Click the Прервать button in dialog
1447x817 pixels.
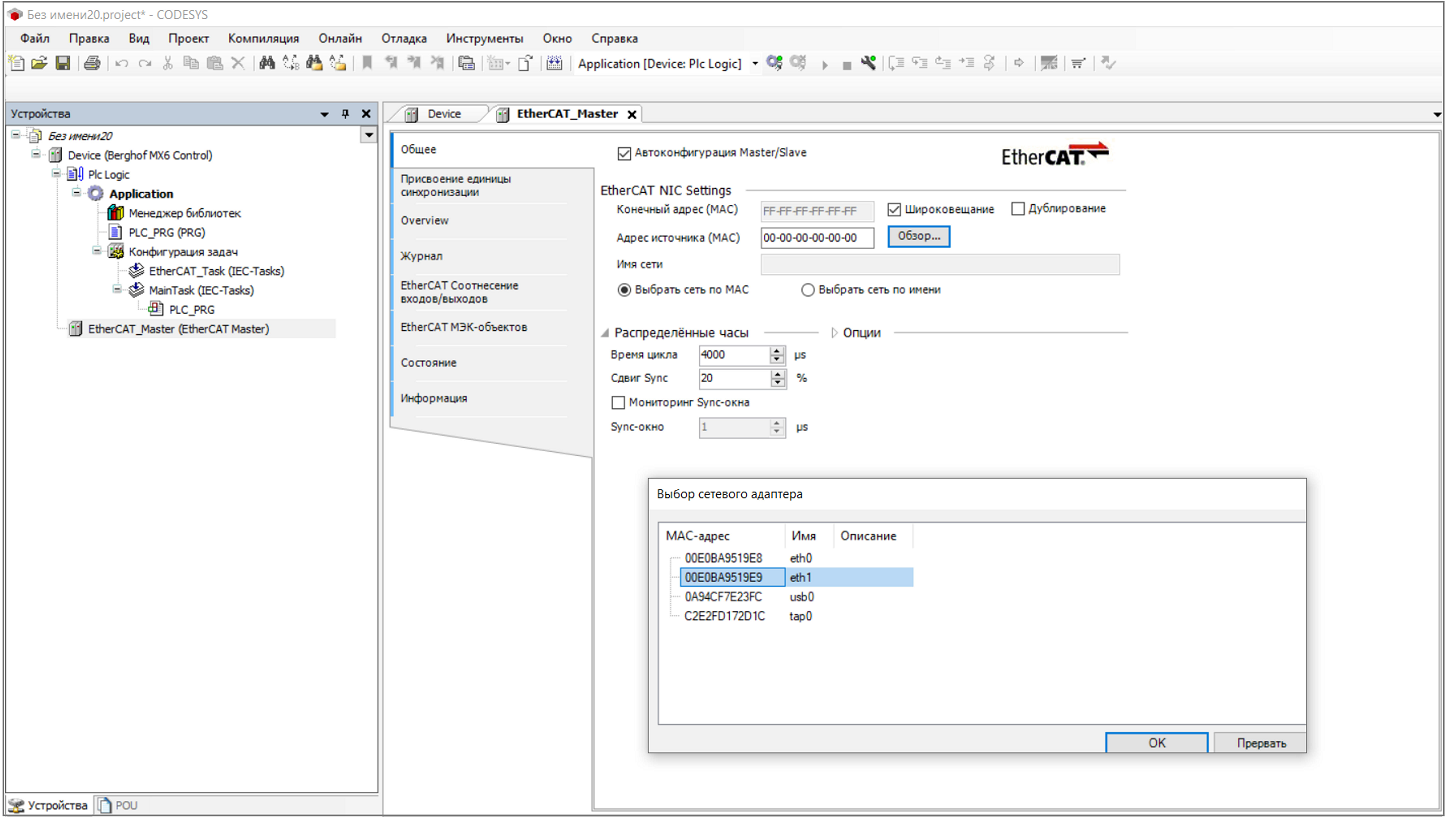1259,743
